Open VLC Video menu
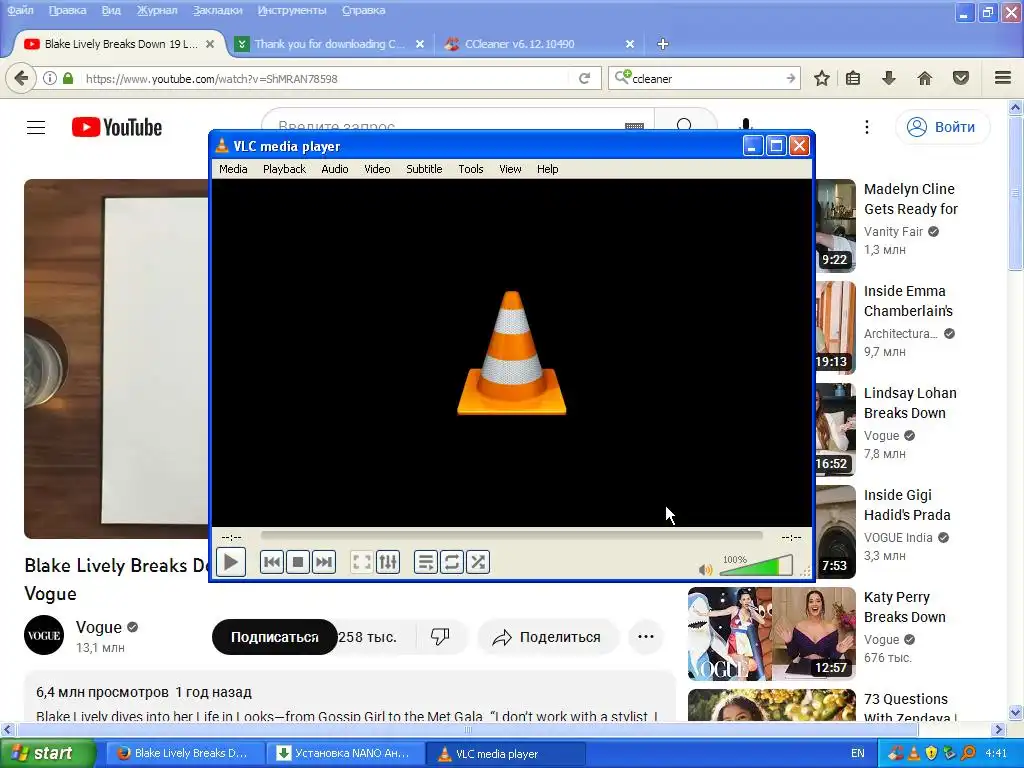 [377, 169]
